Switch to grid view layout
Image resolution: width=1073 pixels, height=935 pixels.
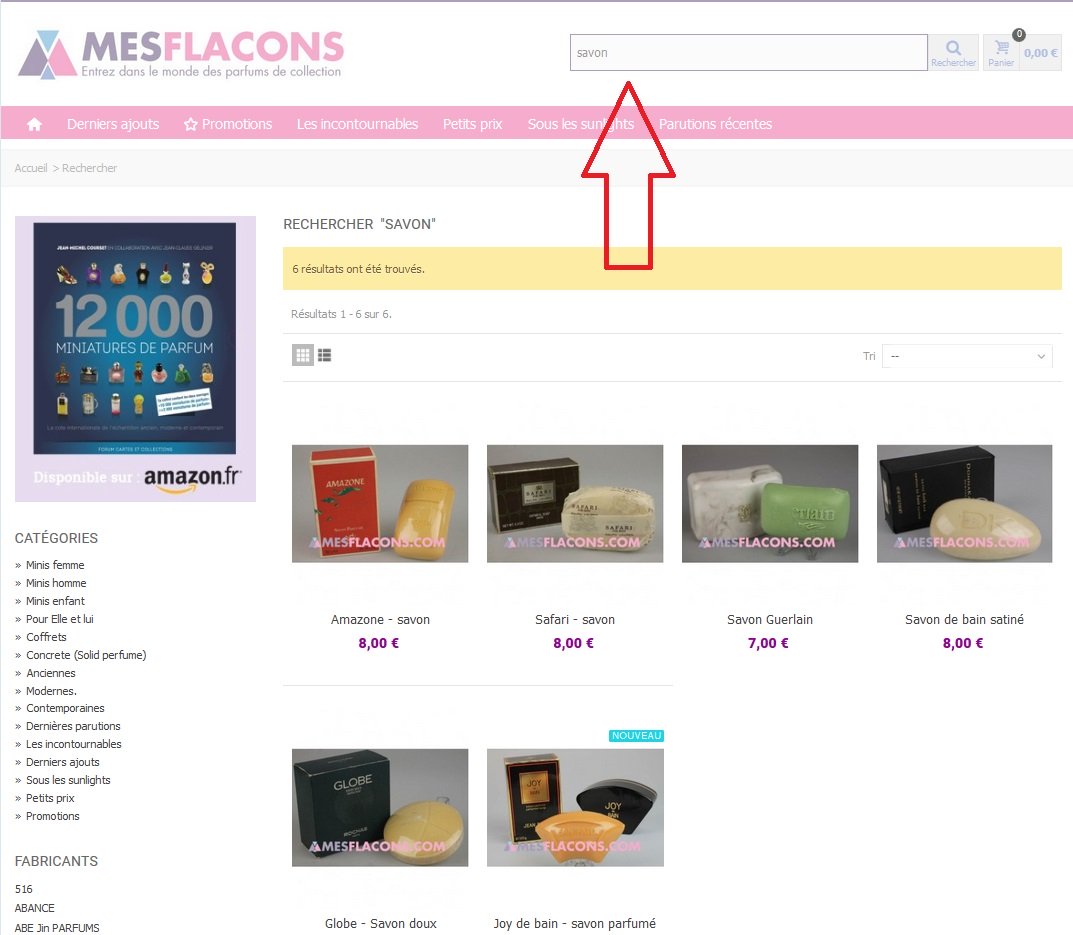coord(302,355)
